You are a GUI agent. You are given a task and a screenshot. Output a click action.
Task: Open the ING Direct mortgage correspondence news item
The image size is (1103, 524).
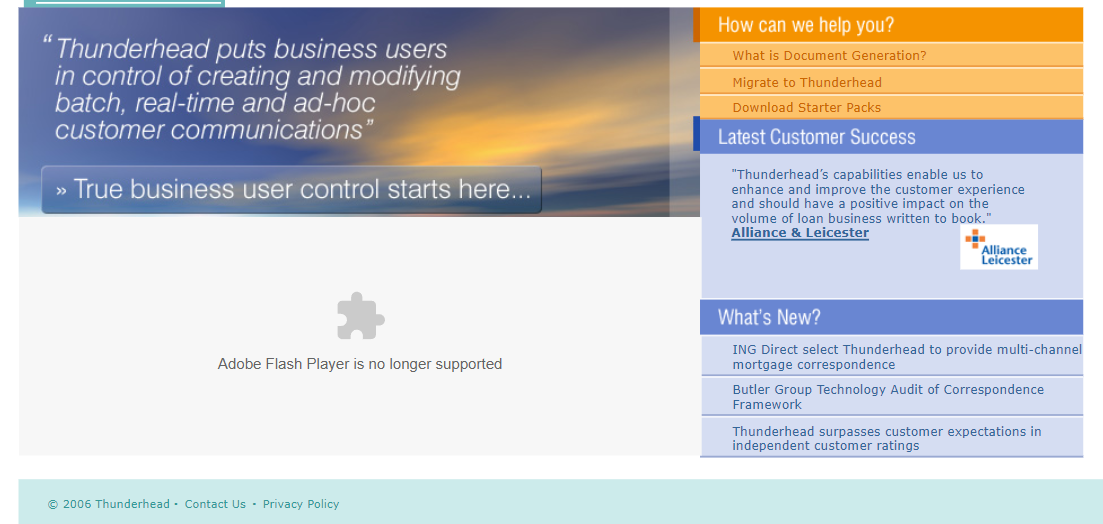tap(907, 357)
